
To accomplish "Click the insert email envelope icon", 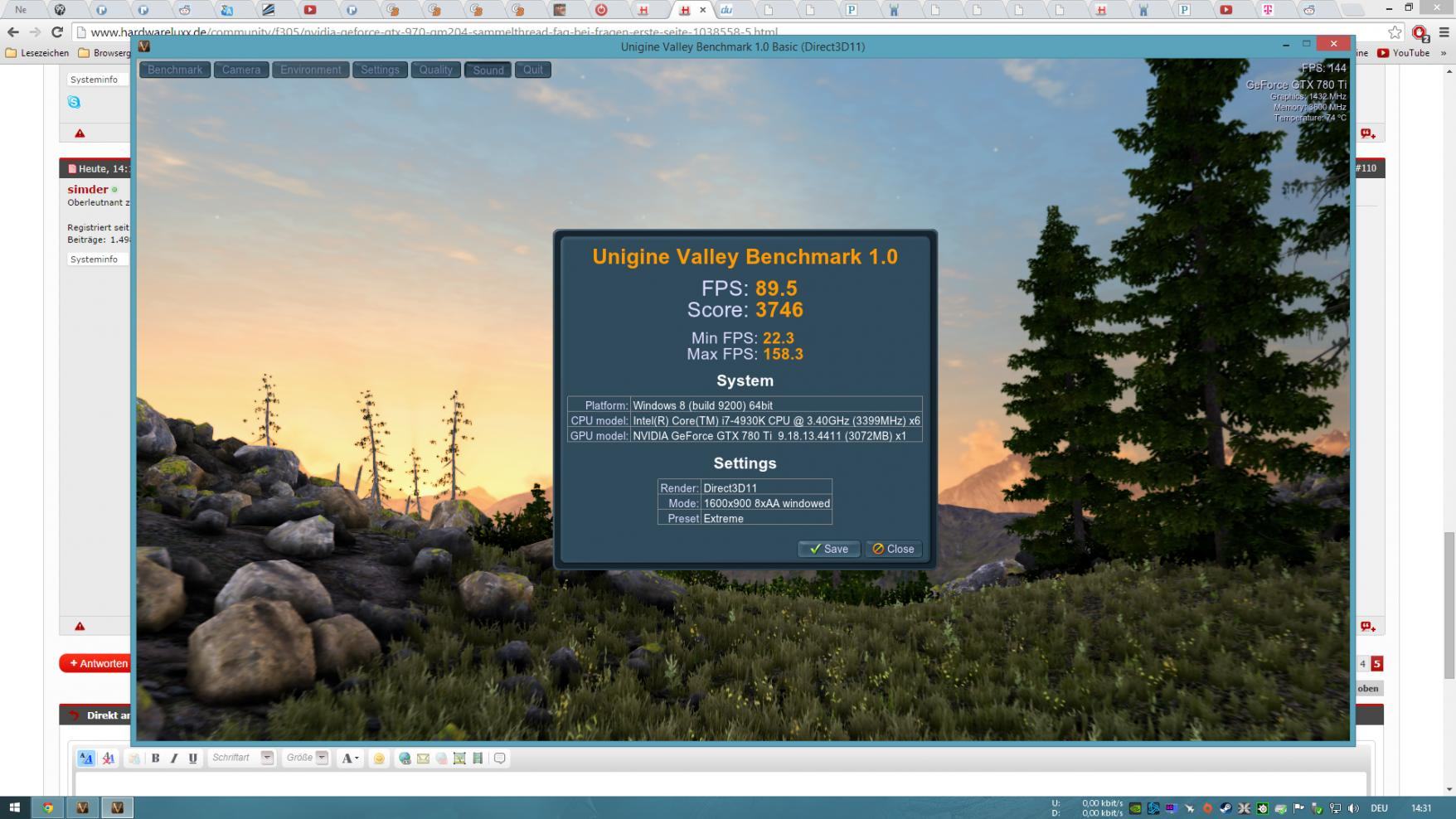I will [x=423, y=758].
